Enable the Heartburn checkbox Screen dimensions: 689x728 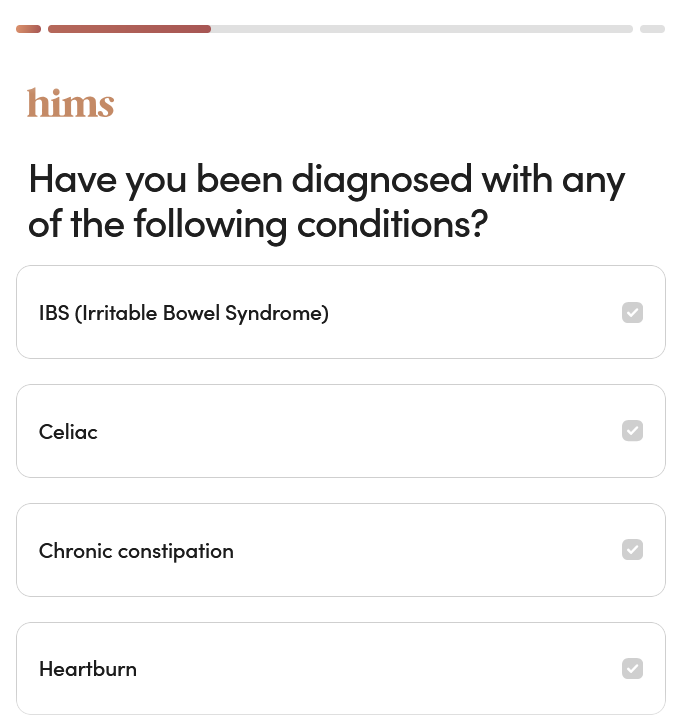click(632, 668)
